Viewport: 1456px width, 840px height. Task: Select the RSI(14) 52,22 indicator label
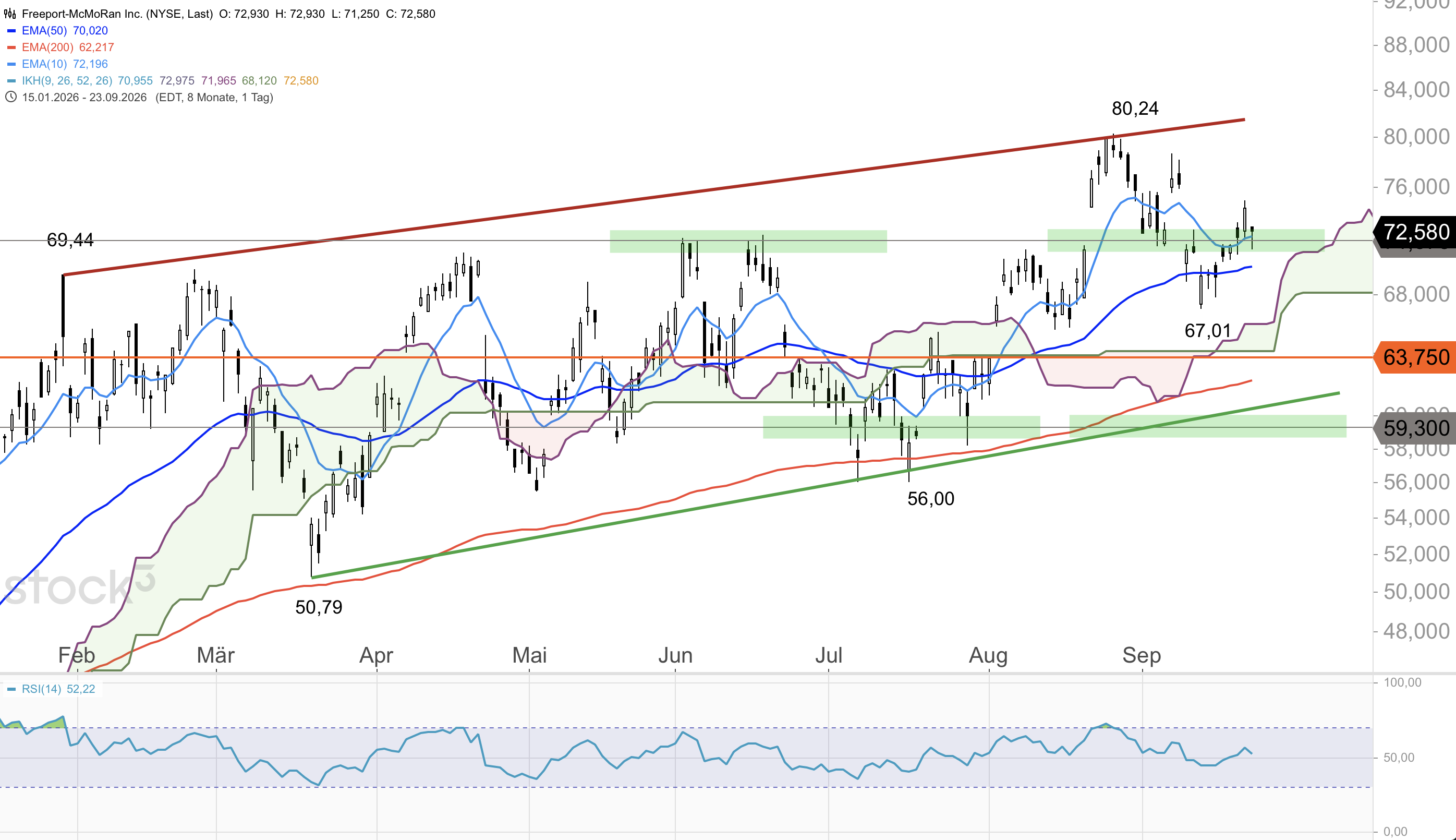coord(58,689)
